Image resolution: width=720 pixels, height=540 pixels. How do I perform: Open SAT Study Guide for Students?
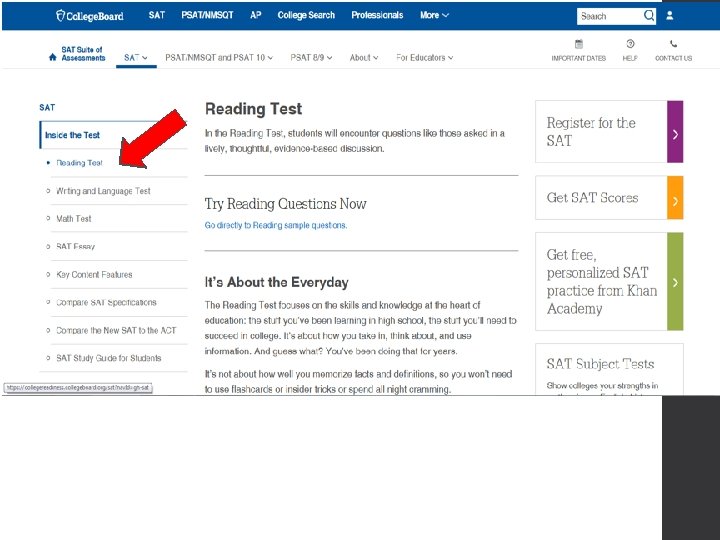pyautogui.click(x=108, y=358)
